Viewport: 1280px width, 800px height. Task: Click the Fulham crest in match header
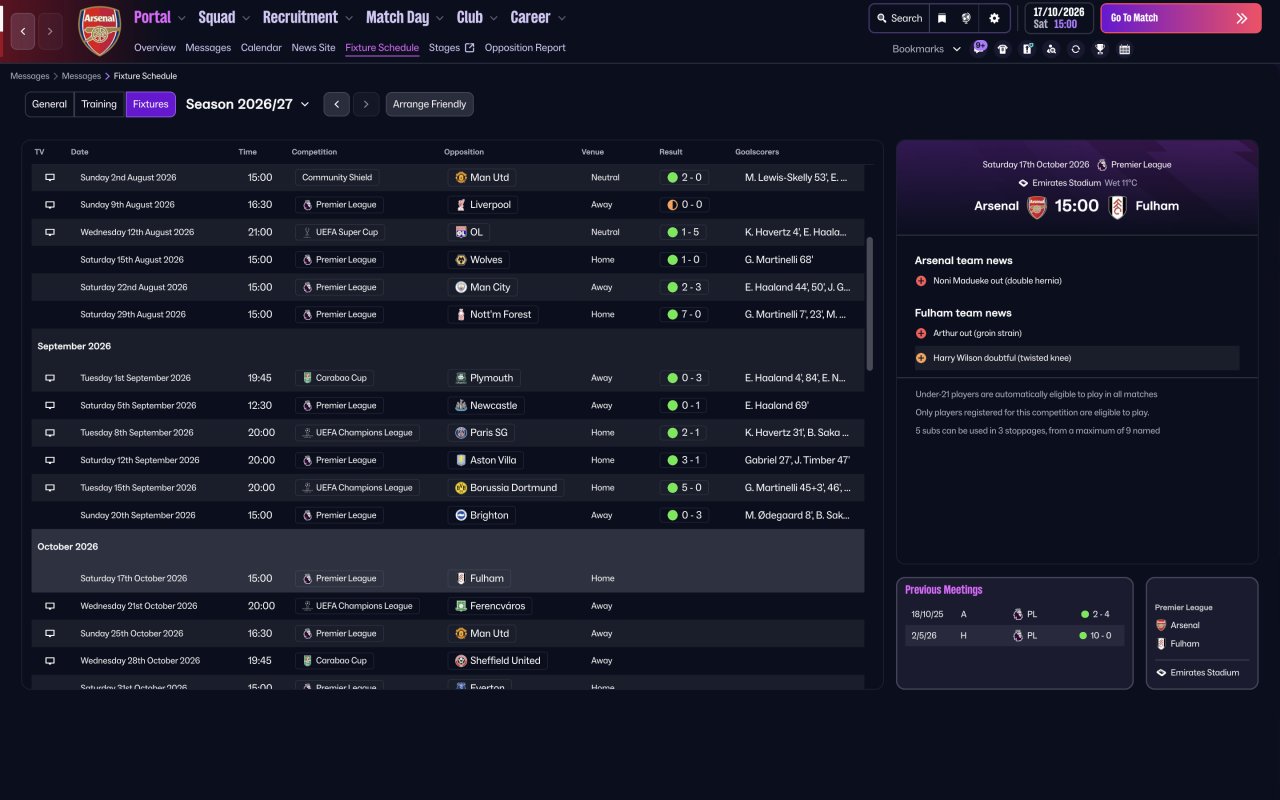[x=1117, y=206]
